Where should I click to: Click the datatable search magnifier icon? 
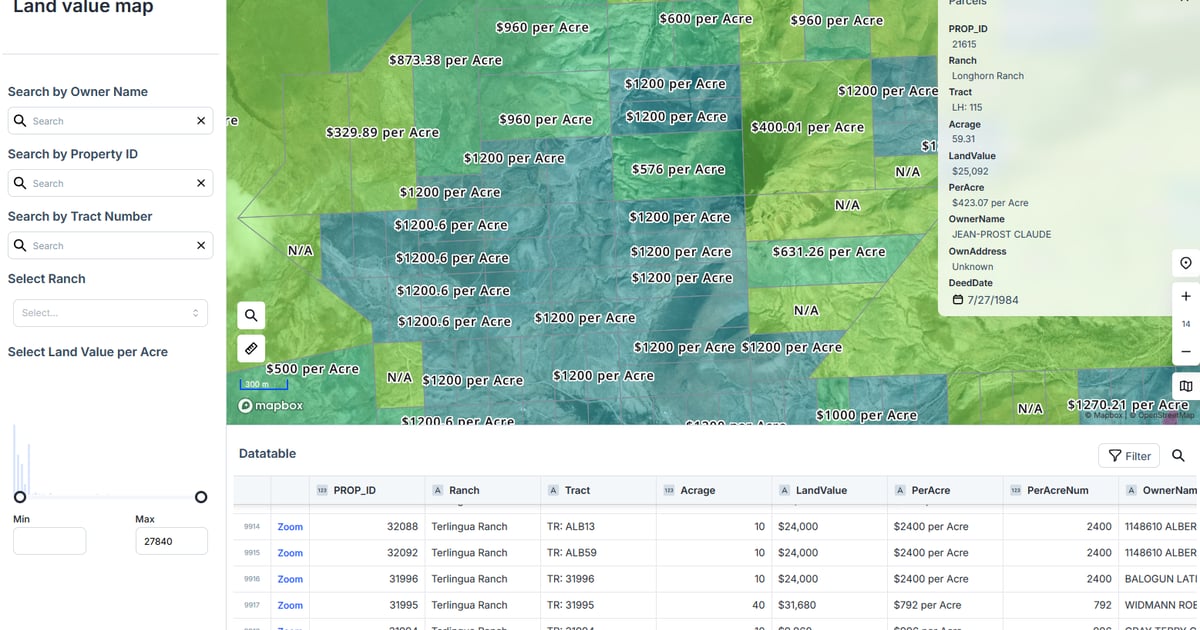coord(1180,455)
